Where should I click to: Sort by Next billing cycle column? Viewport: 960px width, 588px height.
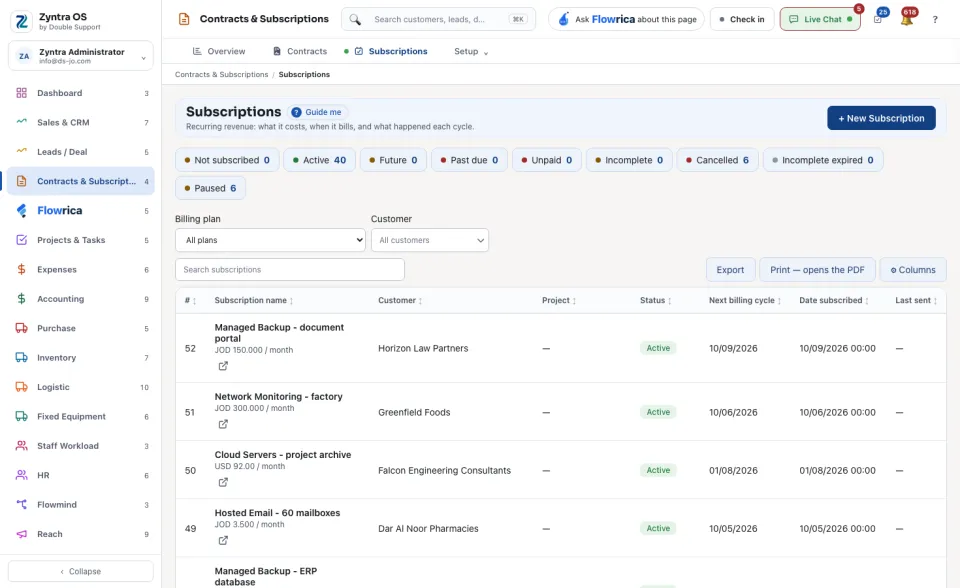[x=744, y=300]
